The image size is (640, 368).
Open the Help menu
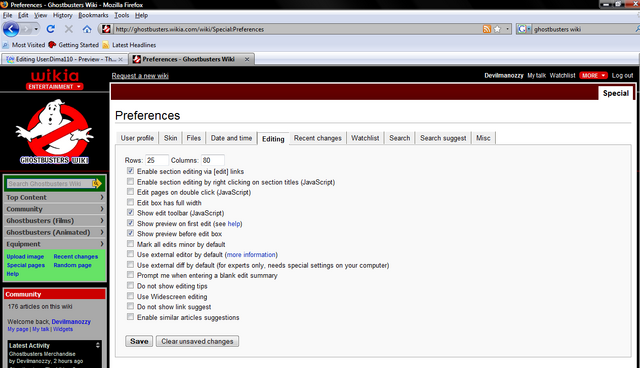tap(141, 15)
